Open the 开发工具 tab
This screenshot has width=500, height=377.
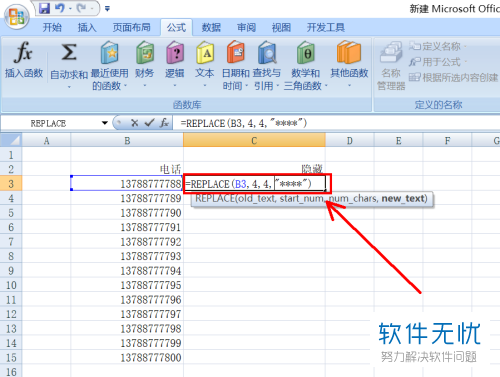click(326, 27)
